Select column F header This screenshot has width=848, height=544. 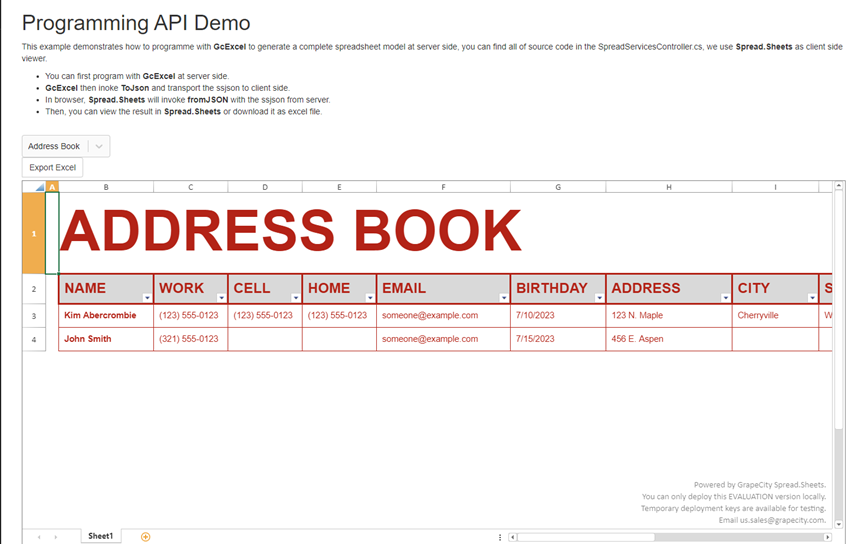[x=443, y=187]
